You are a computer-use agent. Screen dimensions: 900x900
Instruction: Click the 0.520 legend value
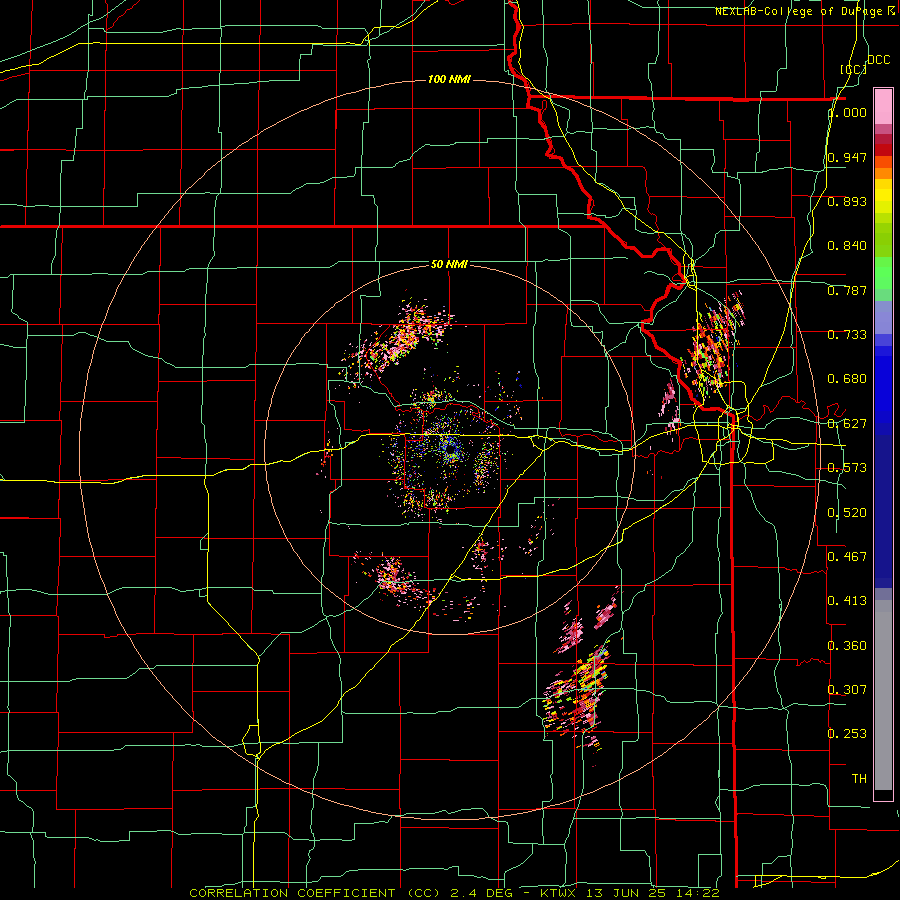pos(847,513)
